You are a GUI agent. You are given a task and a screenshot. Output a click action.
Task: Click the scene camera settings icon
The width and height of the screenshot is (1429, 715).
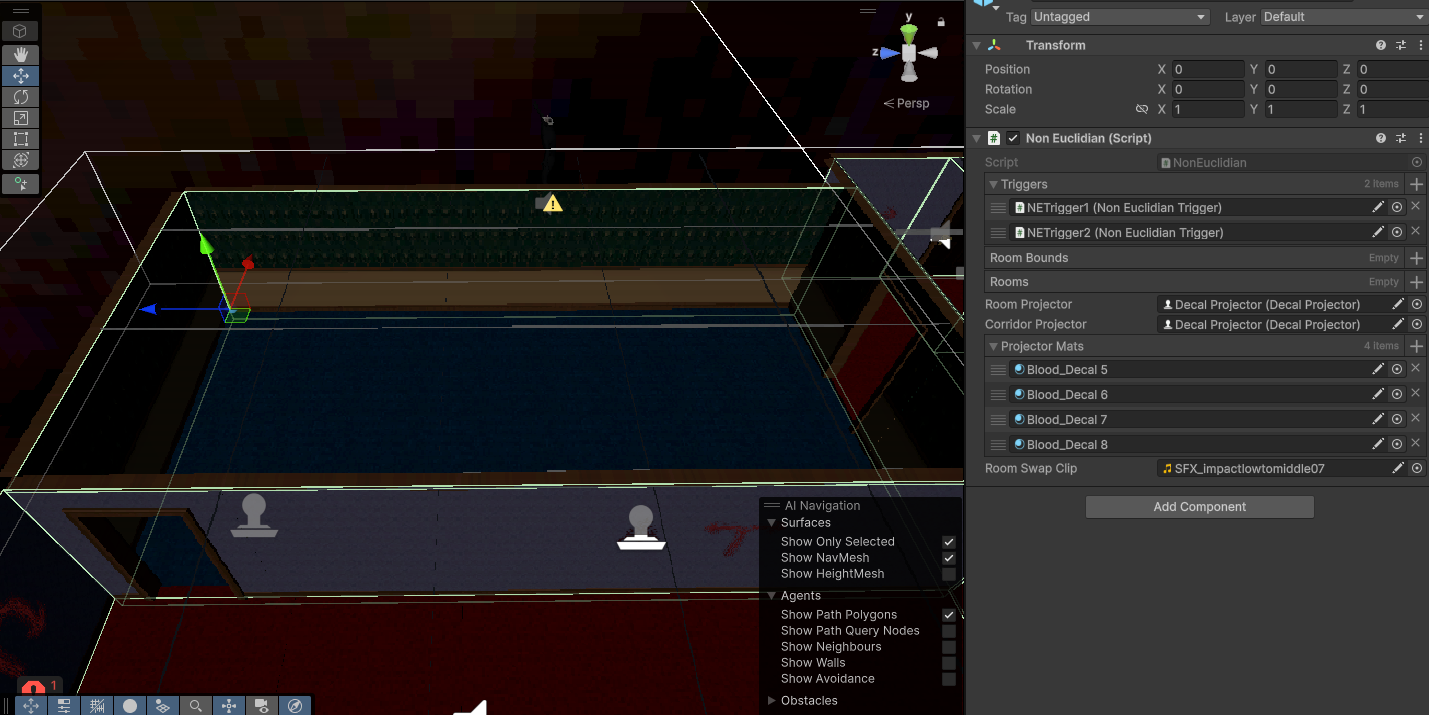(x=261, y=706)
